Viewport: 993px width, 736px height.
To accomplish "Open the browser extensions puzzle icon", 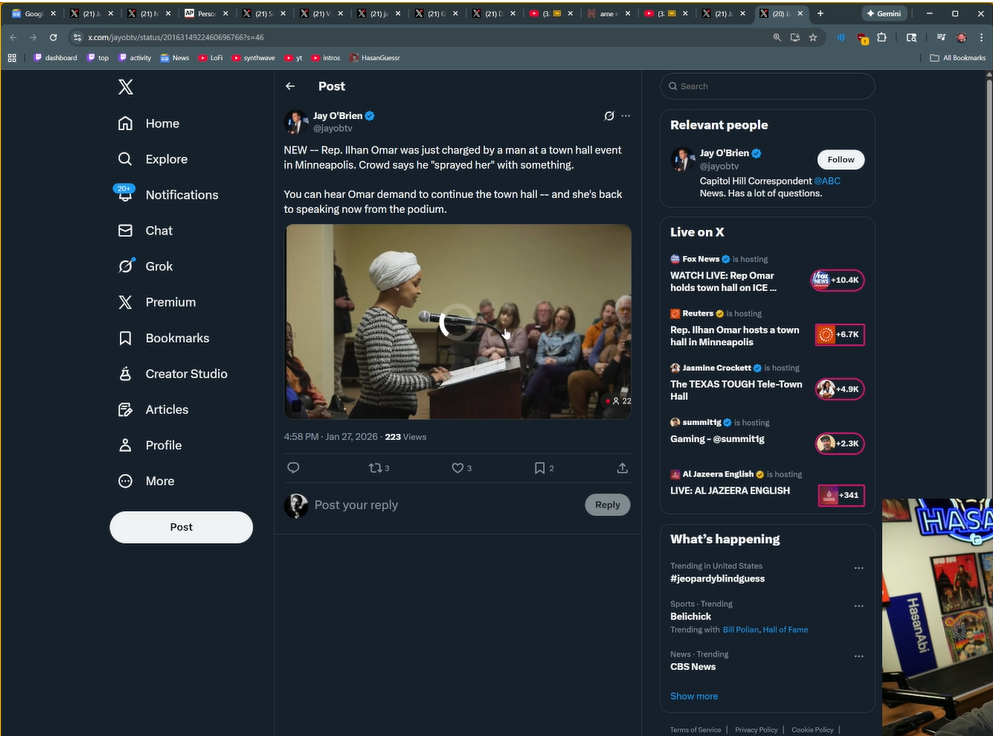I will point(882,37).
